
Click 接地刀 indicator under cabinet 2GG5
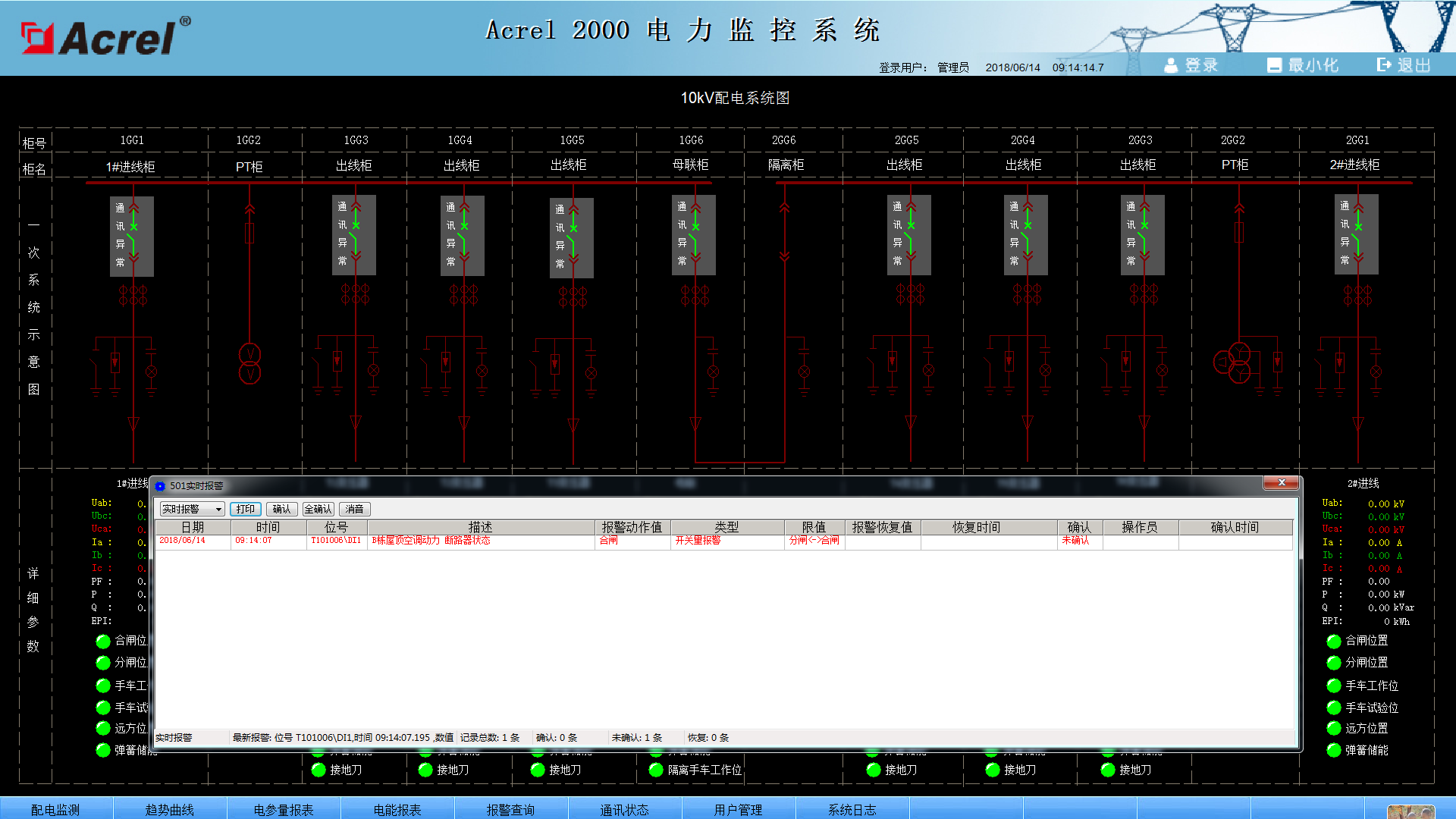coord(874,770)
